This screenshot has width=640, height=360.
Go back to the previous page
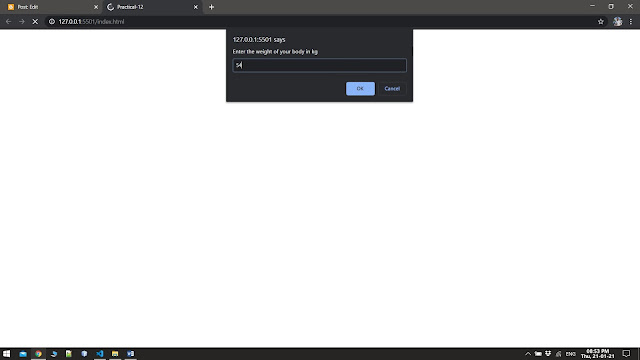pos(9,22)
